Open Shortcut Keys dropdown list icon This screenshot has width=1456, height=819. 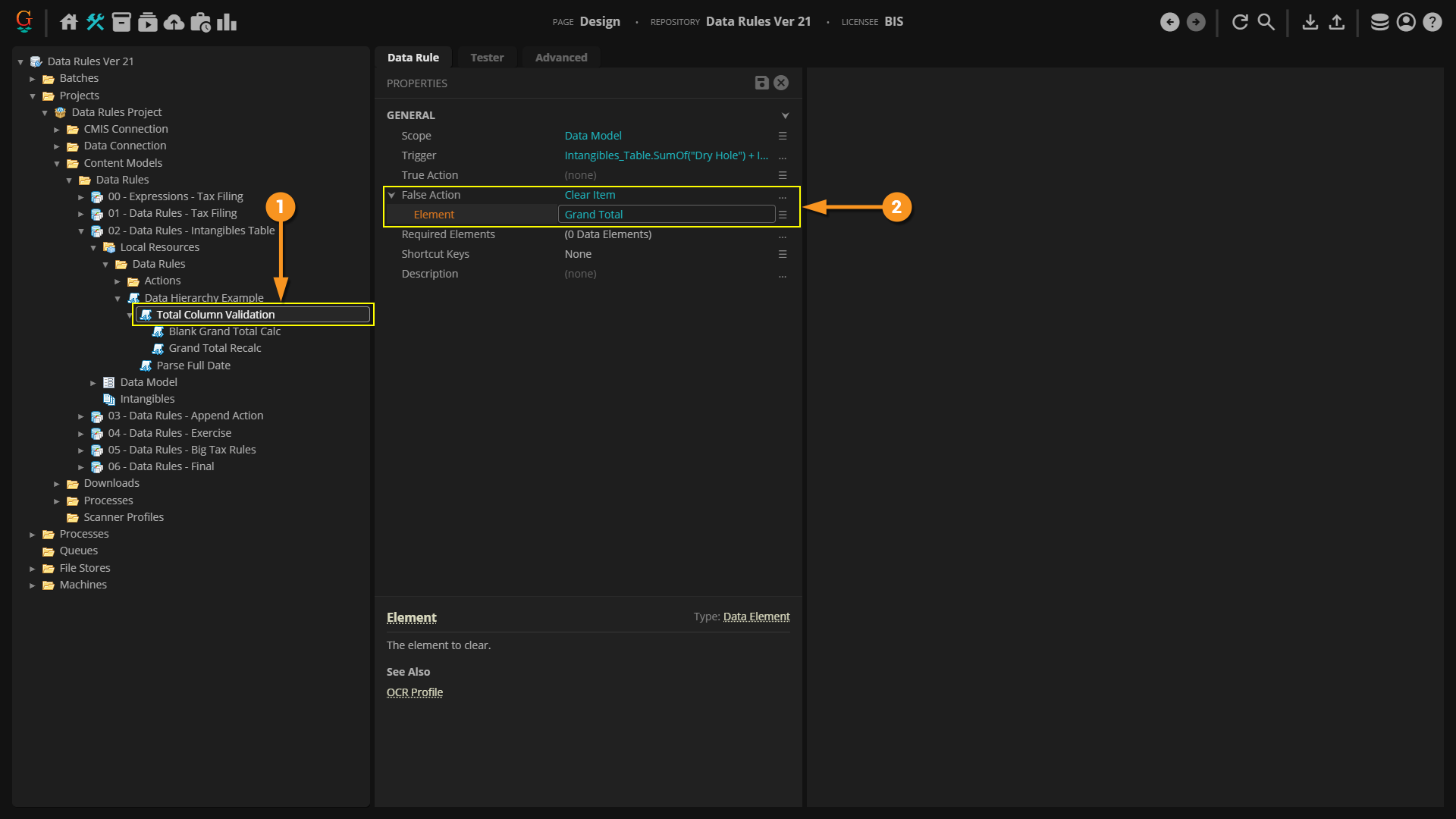782,254
